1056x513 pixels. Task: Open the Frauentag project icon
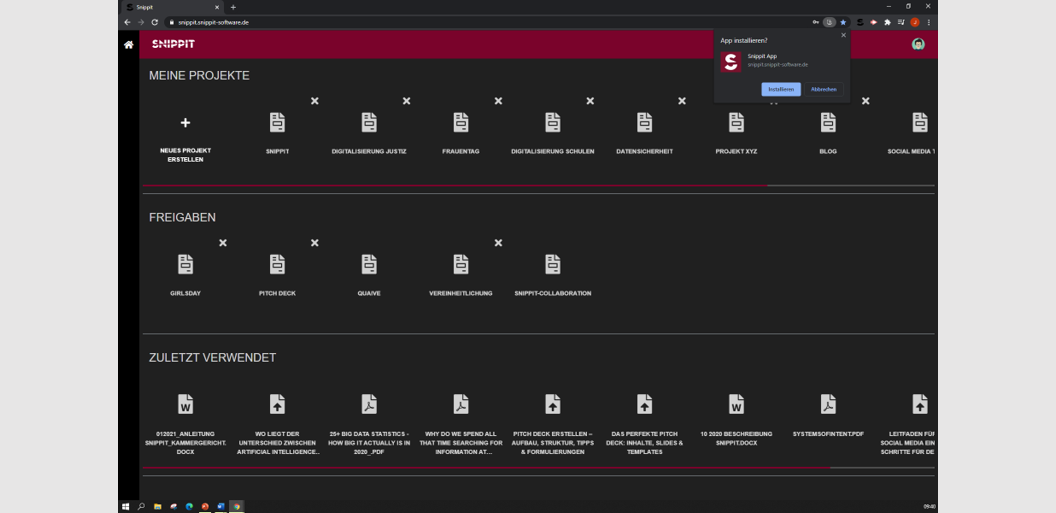click(461, 123)
